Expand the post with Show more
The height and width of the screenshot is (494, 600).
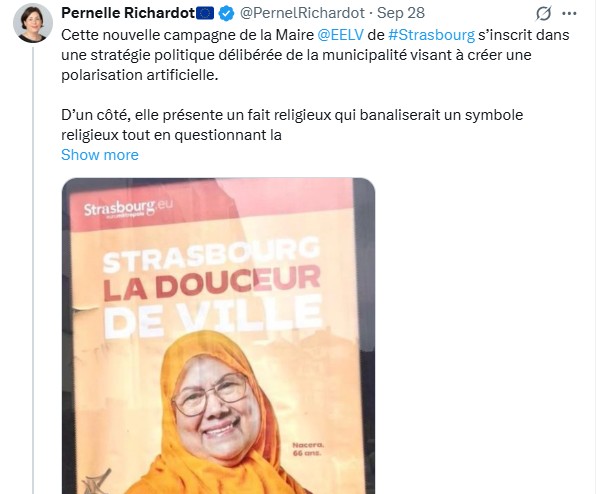99,155
